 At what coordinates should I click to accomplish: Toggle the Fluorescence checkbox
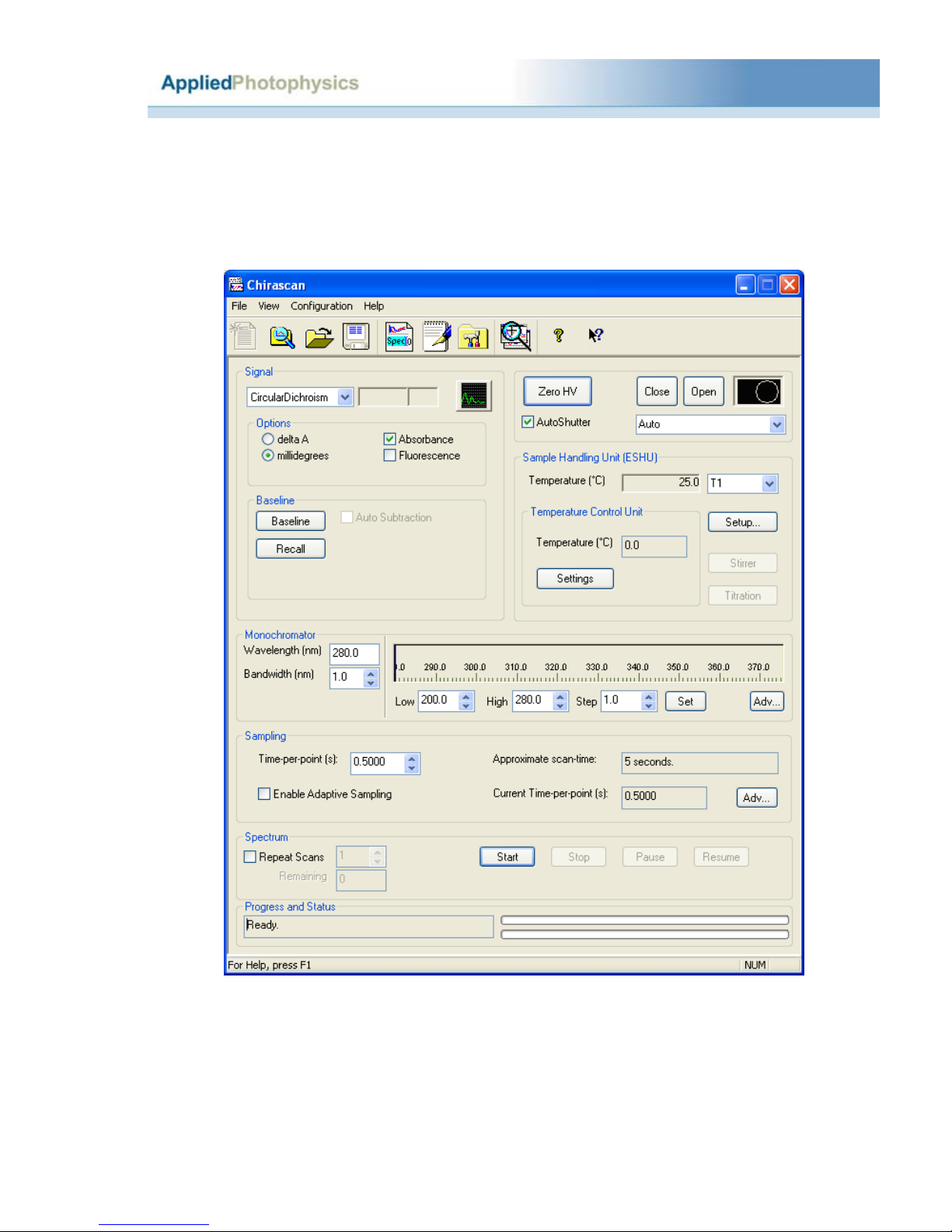tap(390, 455)
